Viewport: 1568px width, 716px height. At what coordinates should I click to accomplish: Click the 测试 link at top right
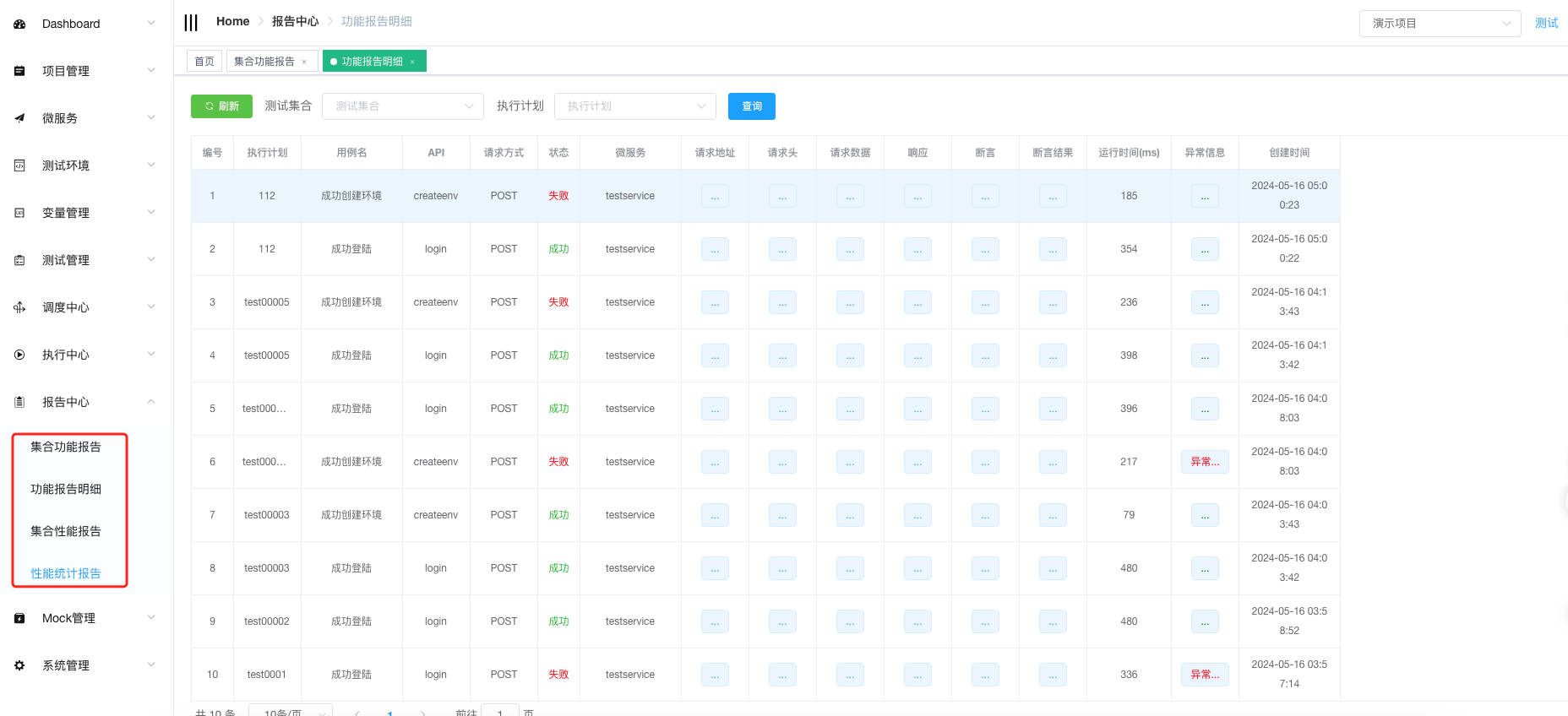(1547, 24)
